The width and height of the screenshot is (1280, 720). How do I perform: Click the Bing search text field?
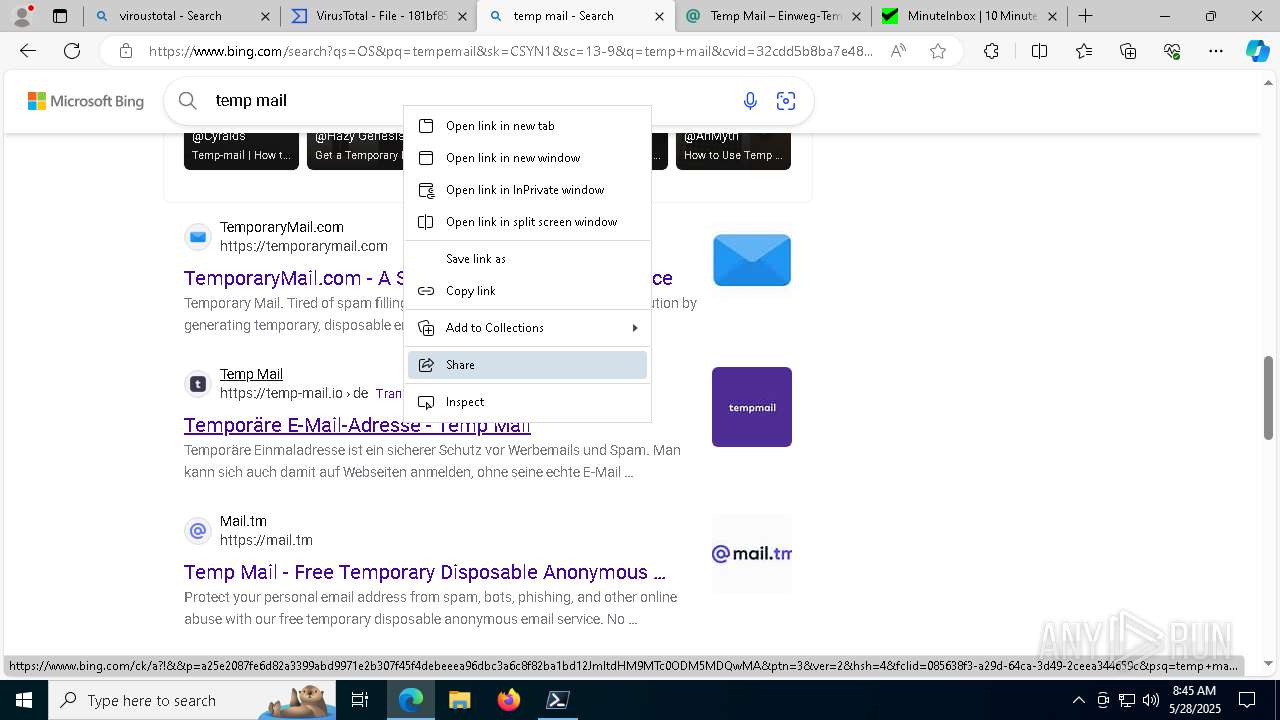click(470, 100)
